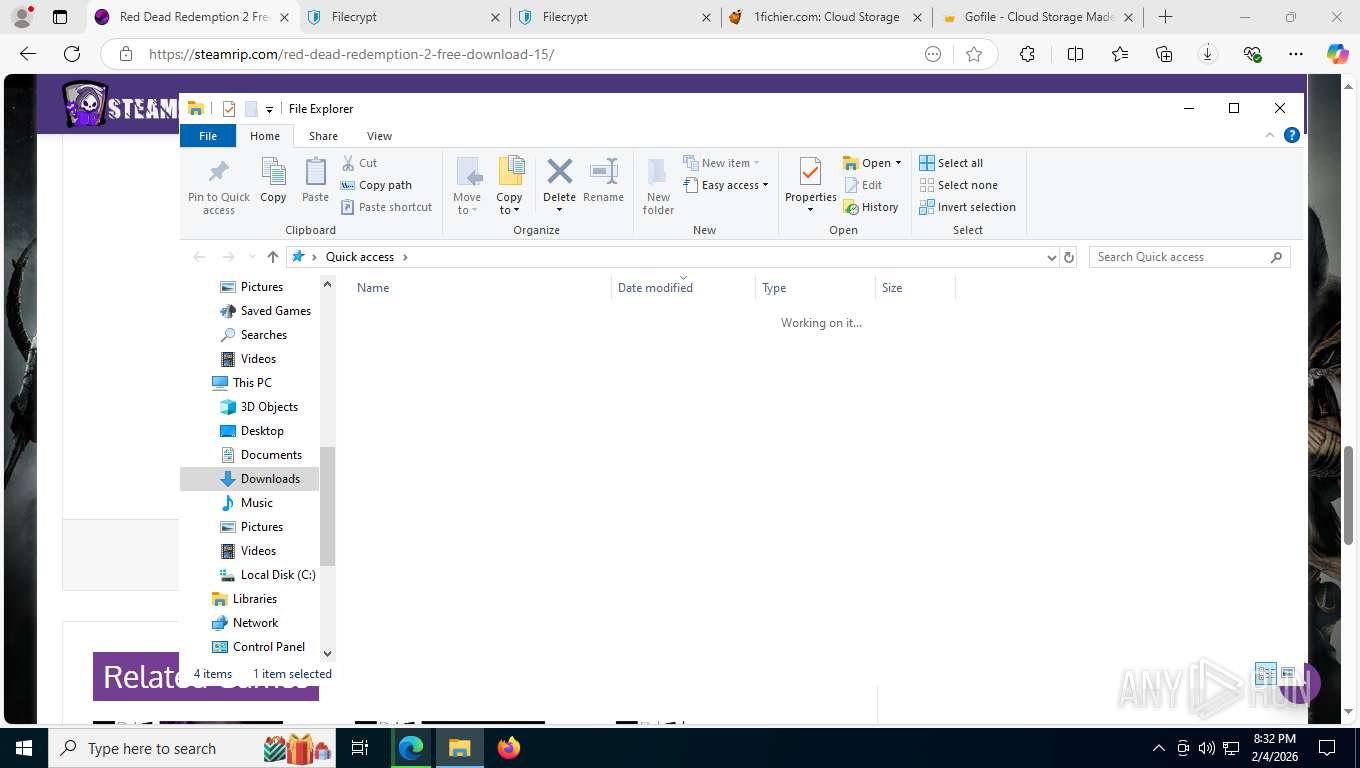Open the File ribbon tab
1360x768 pixels.
point(208,136)
